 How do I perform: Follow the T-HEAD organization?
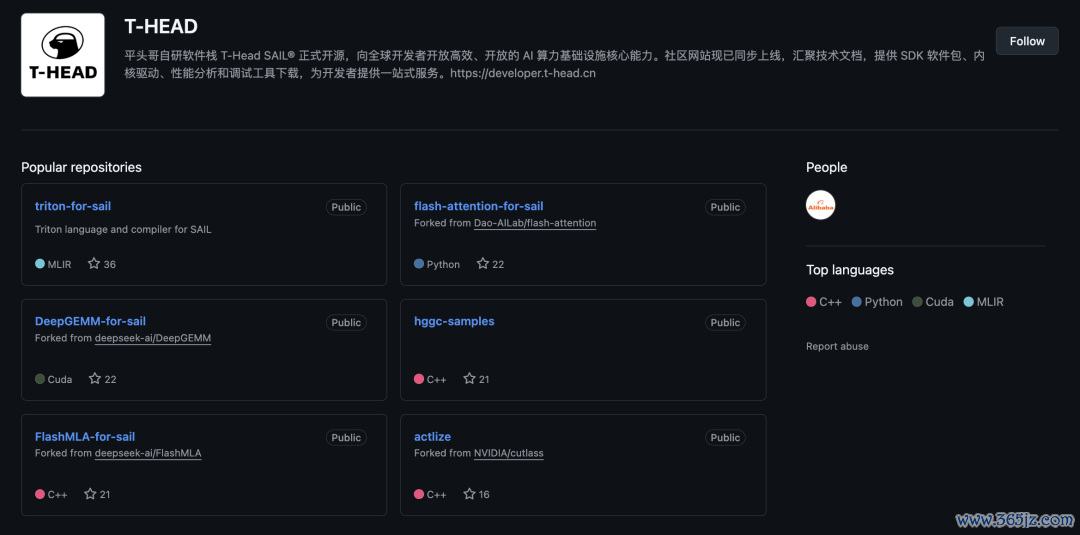(x=1027, y=41)
